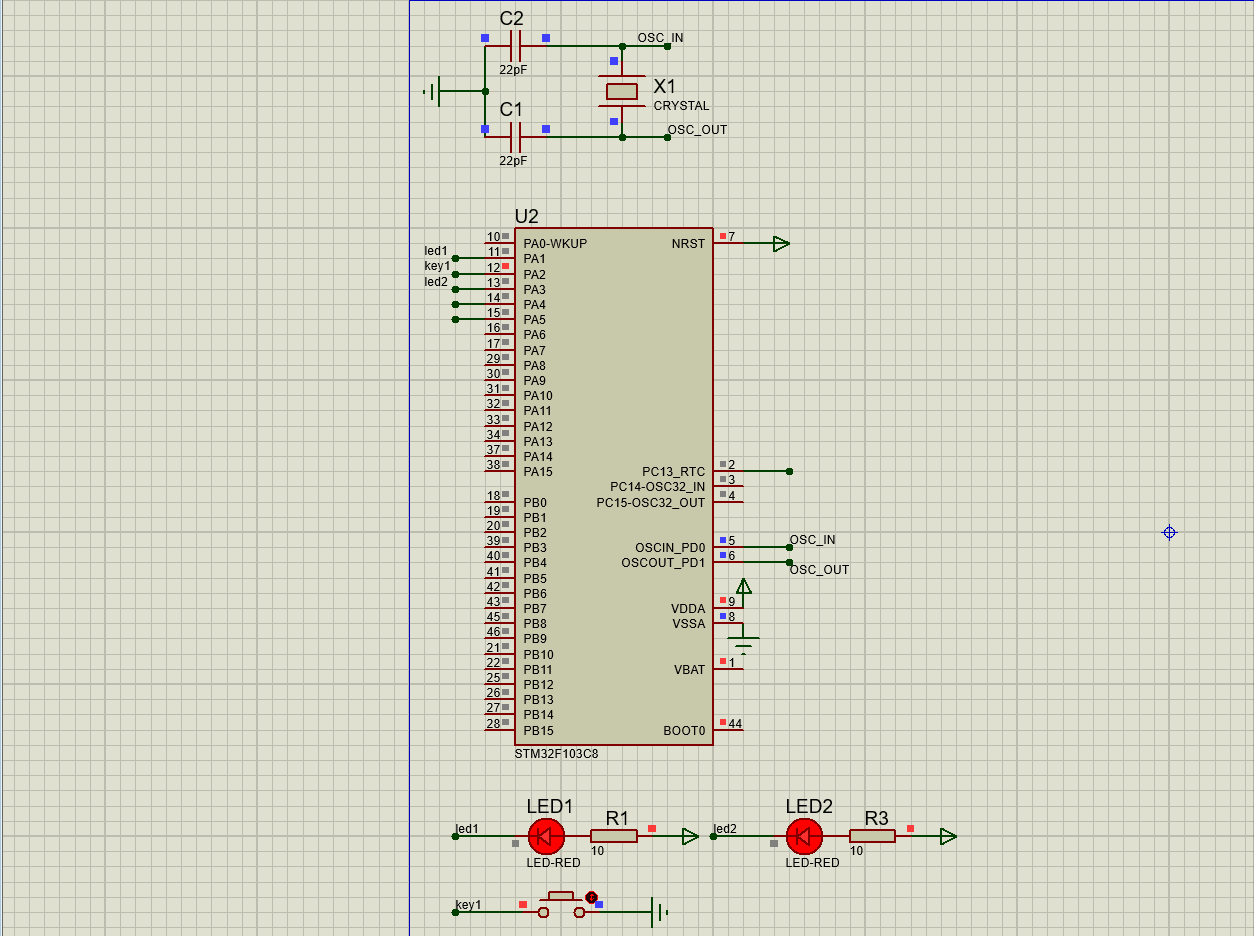This screenshot has height=936, width=1254.
Task: Select the LED2 red diode symbol
Action: (x=804, y=836)
